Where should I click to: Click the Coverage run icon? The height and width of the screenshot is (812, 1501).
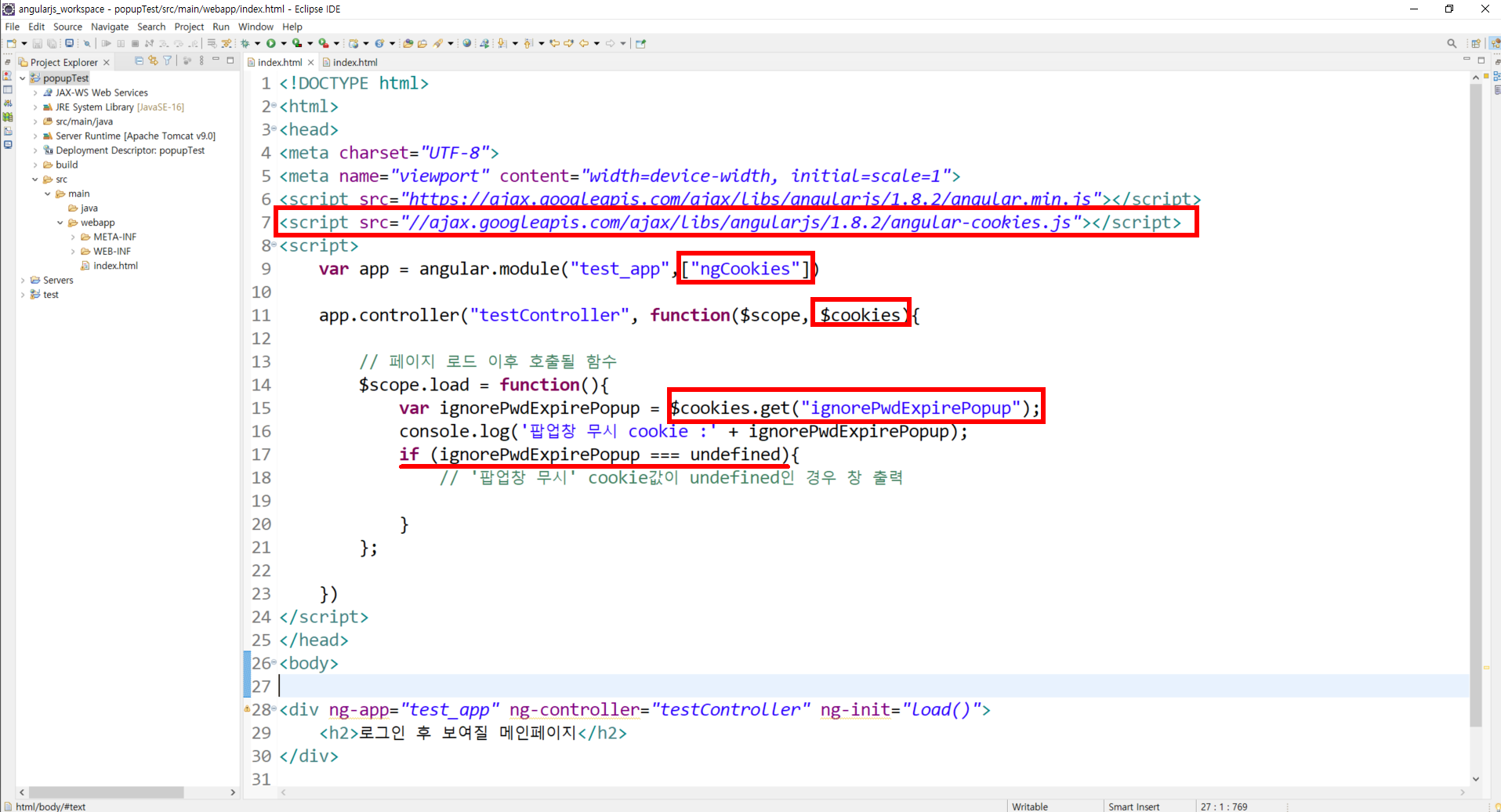(297, 43)
